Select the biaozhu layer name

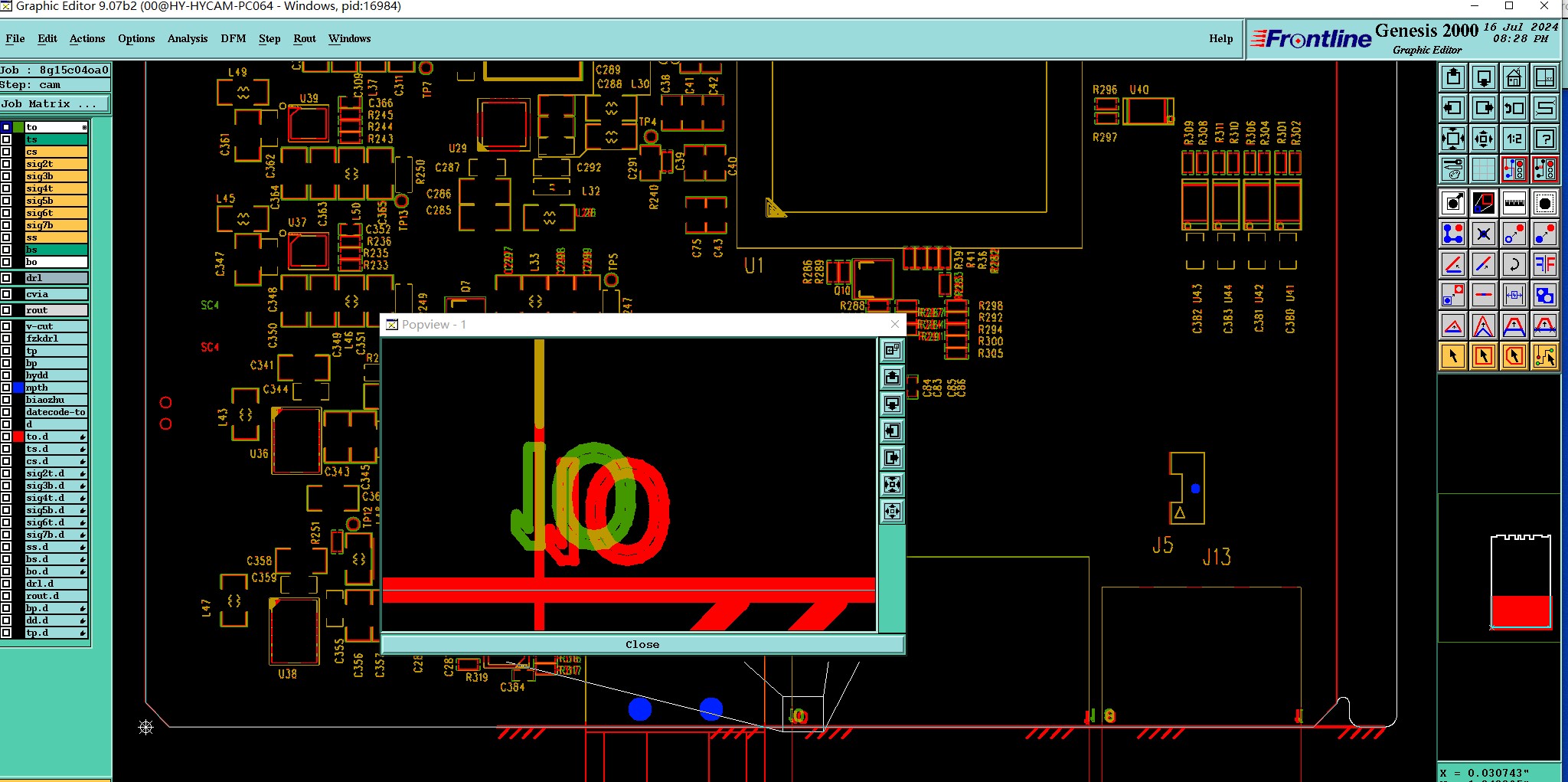coord(56,400)
